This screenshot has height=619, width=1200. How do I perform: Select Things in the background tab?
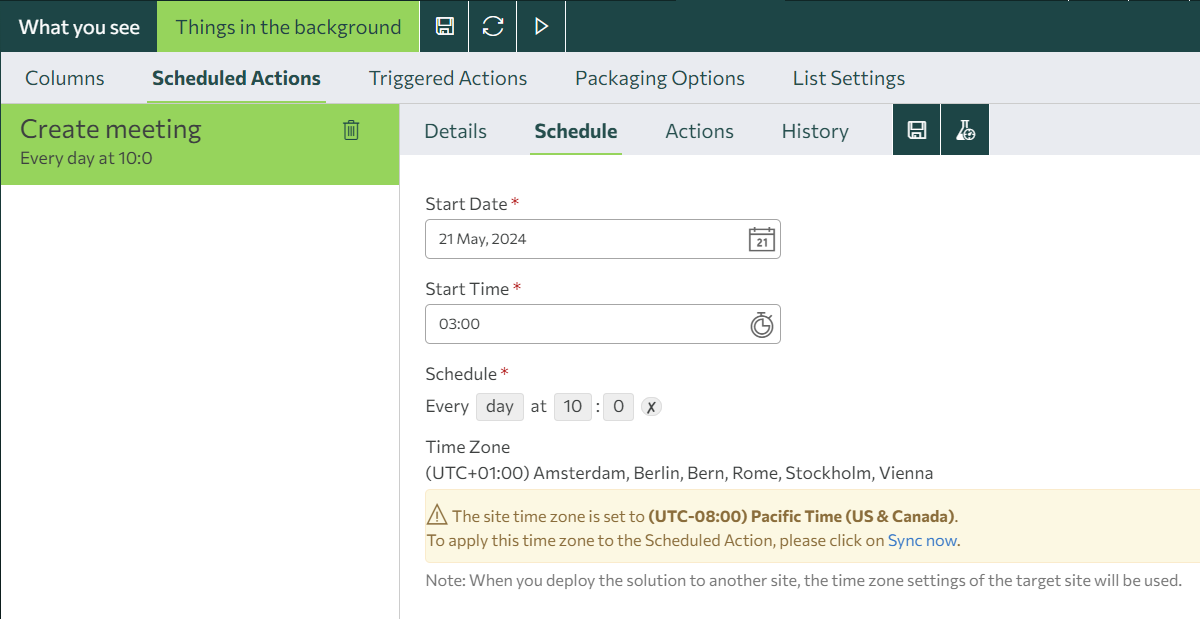(x=288, y=27)
